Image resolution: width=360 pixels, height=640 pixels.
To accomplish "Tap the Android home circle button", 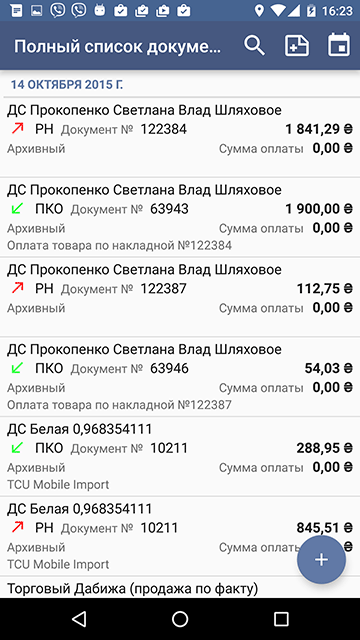I will click(x=180, y=619).
